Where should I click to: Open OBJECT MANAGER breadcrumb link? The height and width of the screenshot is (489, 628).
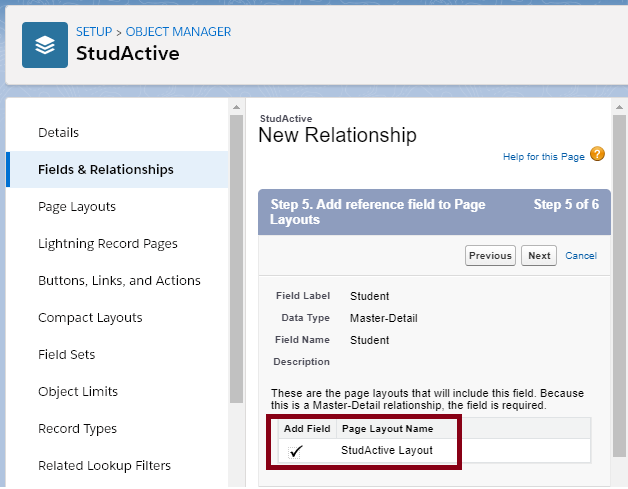click(x=178, y=32)
